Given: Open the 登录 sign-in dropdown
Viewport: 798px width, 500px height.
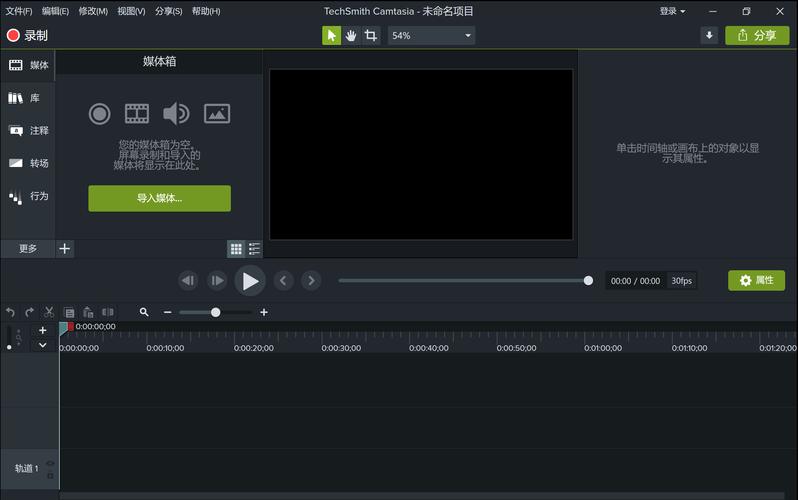Looking at the screenshot, I should pyautogui.click(x=672, y=11).
